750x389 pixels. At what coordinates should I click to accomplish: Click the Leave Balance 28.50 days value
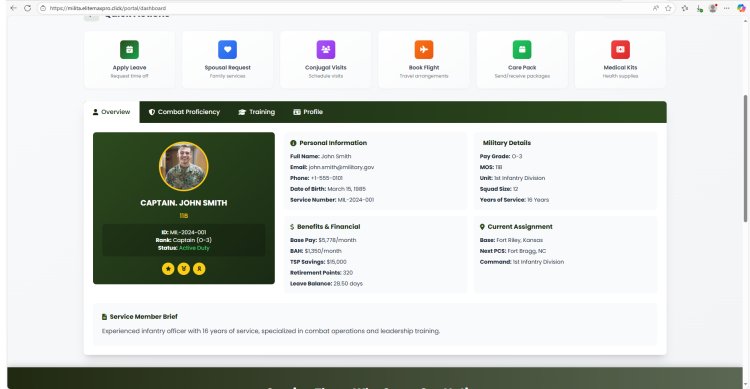click(x=348, y=284)
